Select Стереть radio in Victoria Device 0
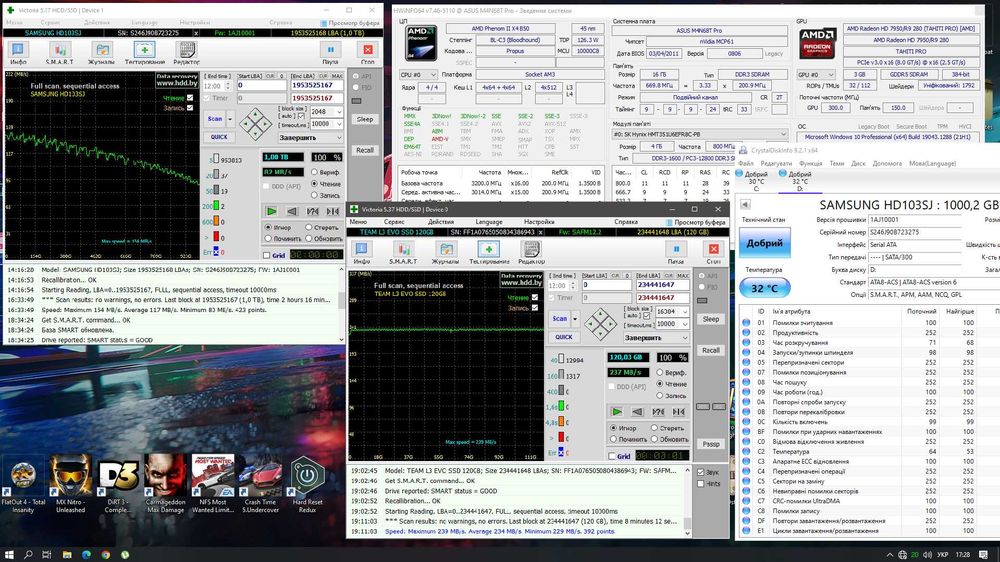The height and width of the screenshot is (562, 1000). click(x=654, y=428)
